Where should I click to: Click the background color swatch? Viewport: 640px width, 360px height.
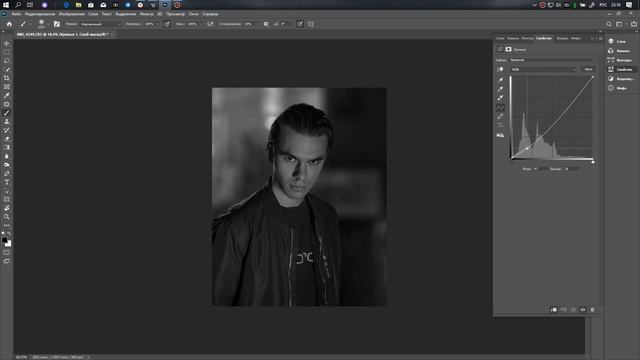coord(9,244)
